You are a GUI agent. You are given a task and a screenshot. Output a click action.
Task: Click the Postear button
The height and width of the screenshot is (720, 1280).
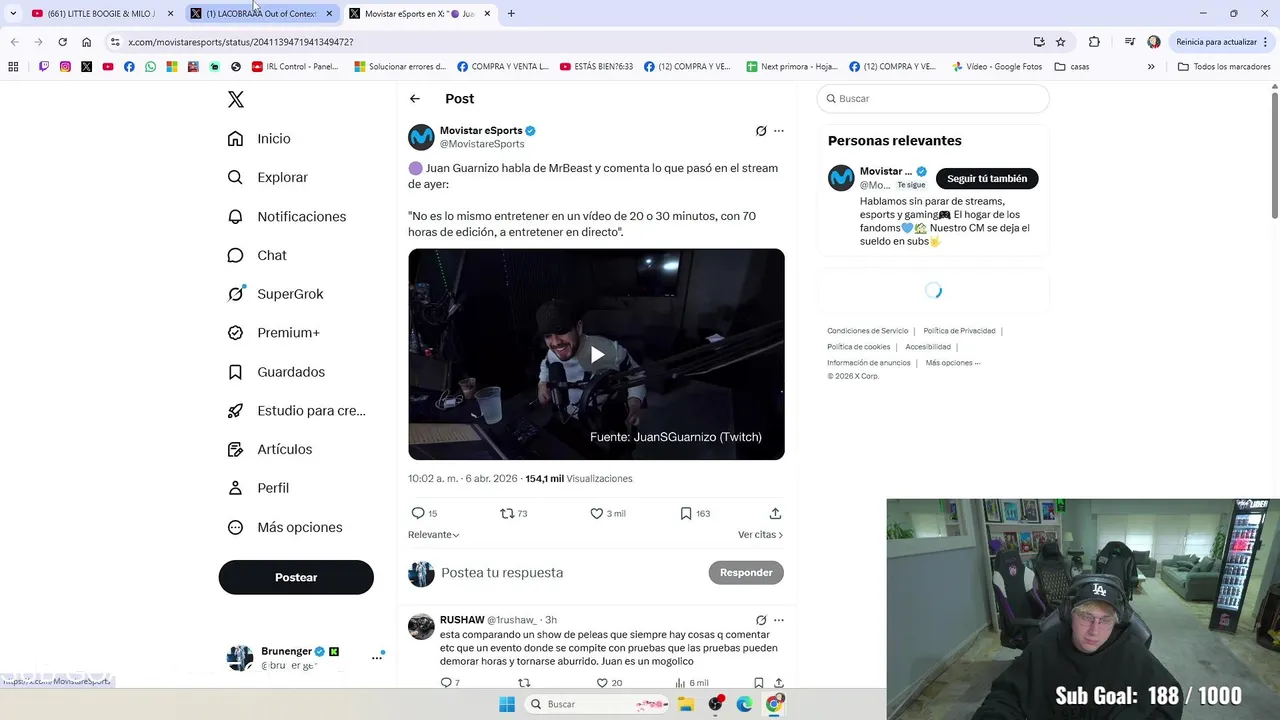296,577
